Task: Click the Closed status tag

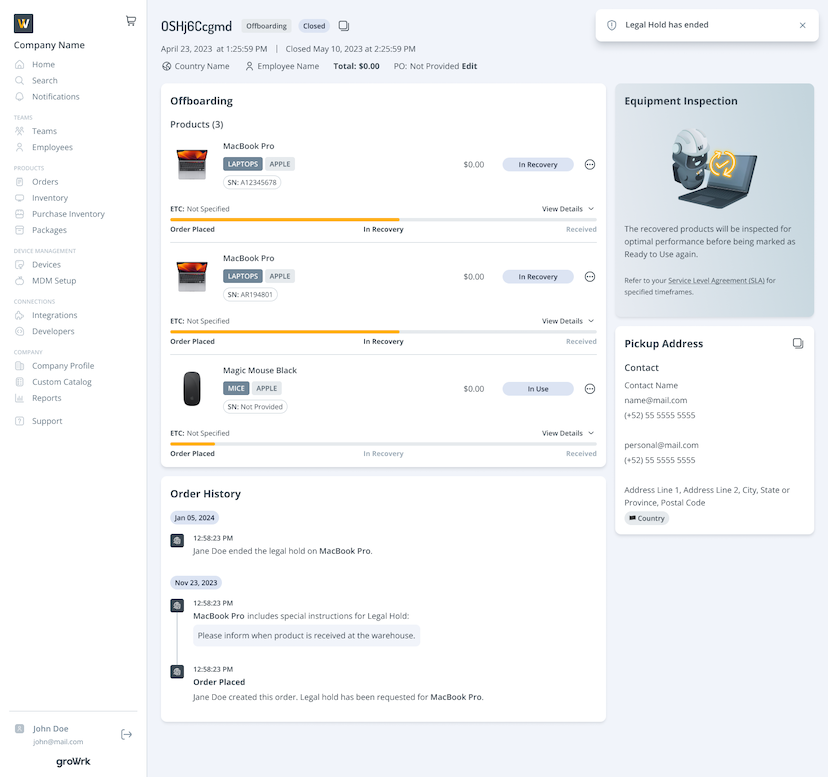Action: [x=314, y=26]
